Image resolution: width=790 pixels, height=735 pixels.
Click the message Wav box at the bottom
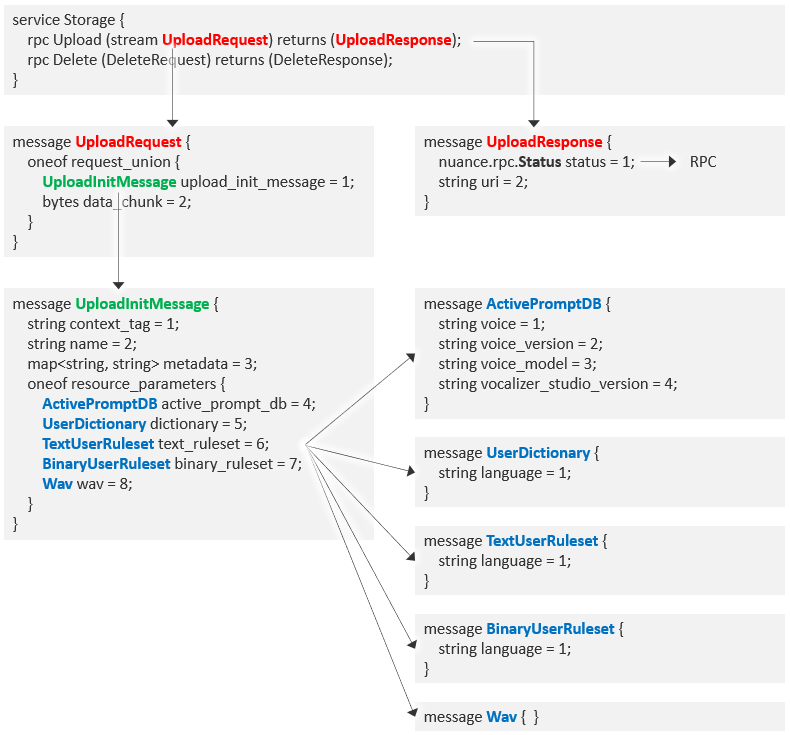click(x=483, y=717)
